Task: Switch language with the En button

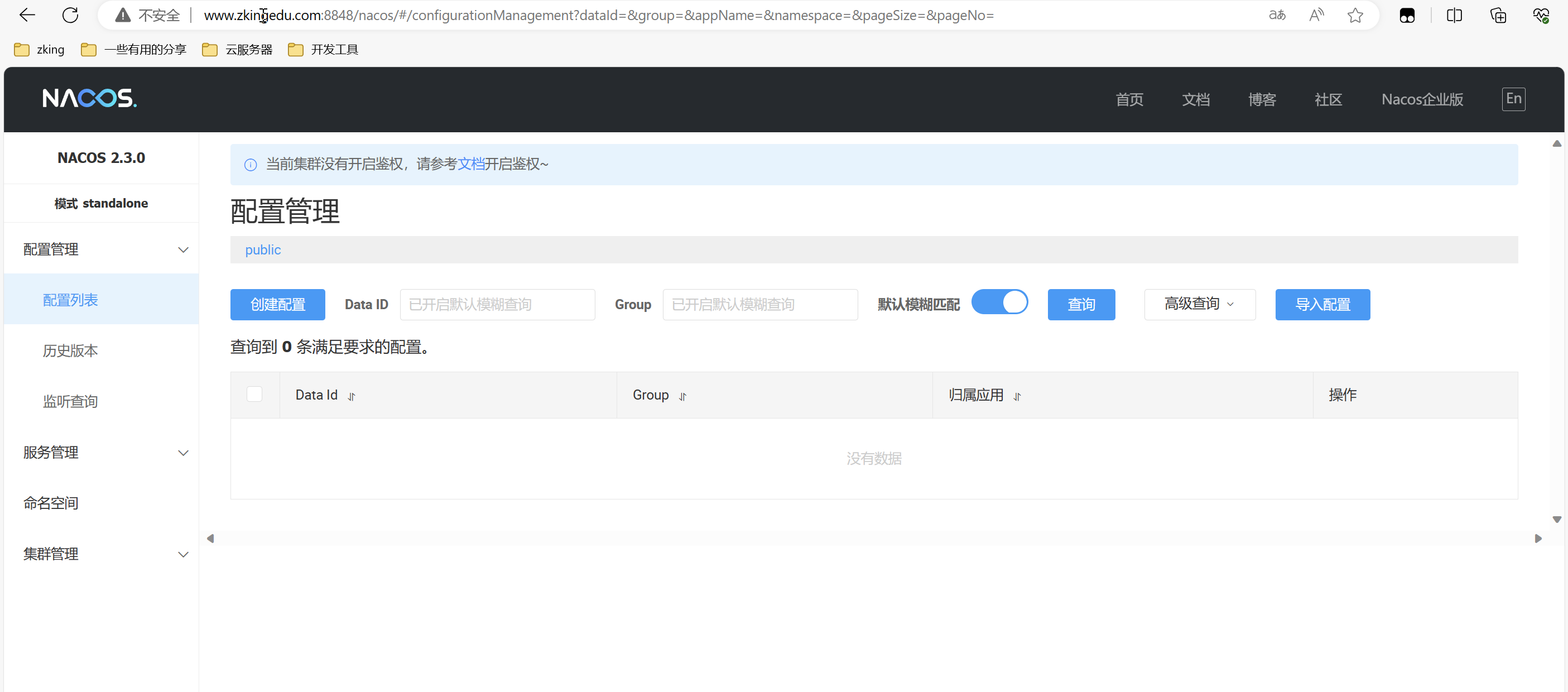Action: tap(1513, 99)
